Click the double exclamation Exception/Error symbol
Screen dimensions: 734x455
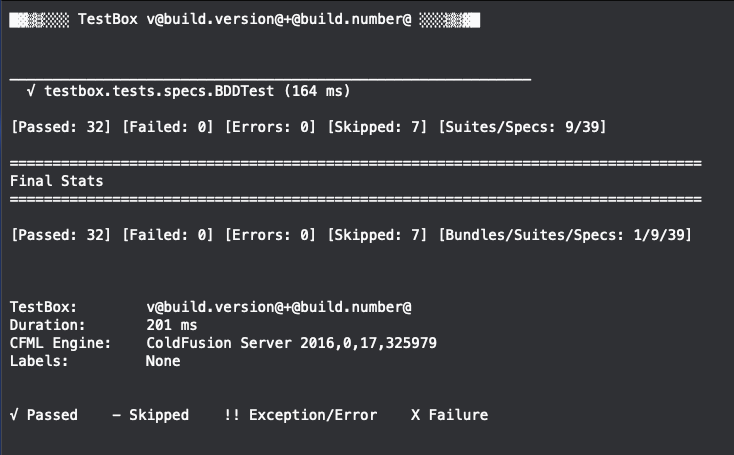tap(232, 415)
